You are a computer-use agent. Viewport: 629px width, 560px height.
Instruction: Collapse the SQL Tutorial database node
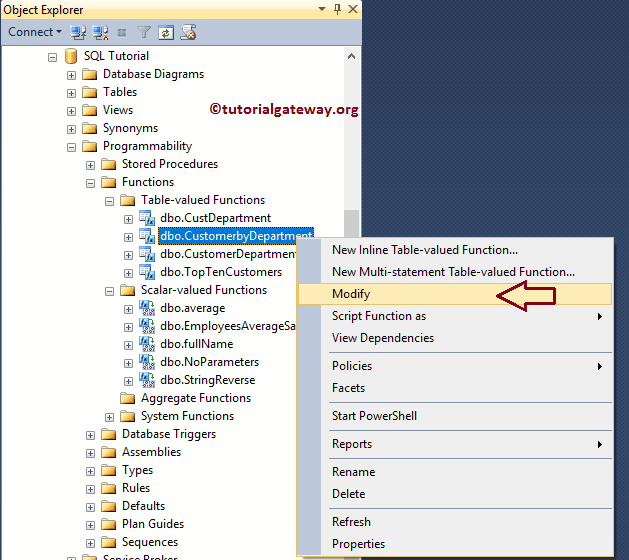[x=52, y=57]
